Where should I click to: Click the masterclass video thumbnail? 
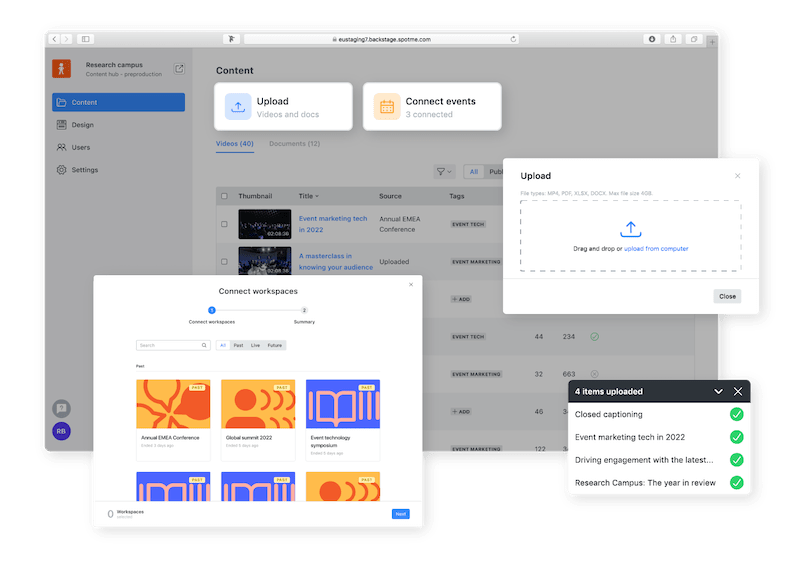[265, 261]
